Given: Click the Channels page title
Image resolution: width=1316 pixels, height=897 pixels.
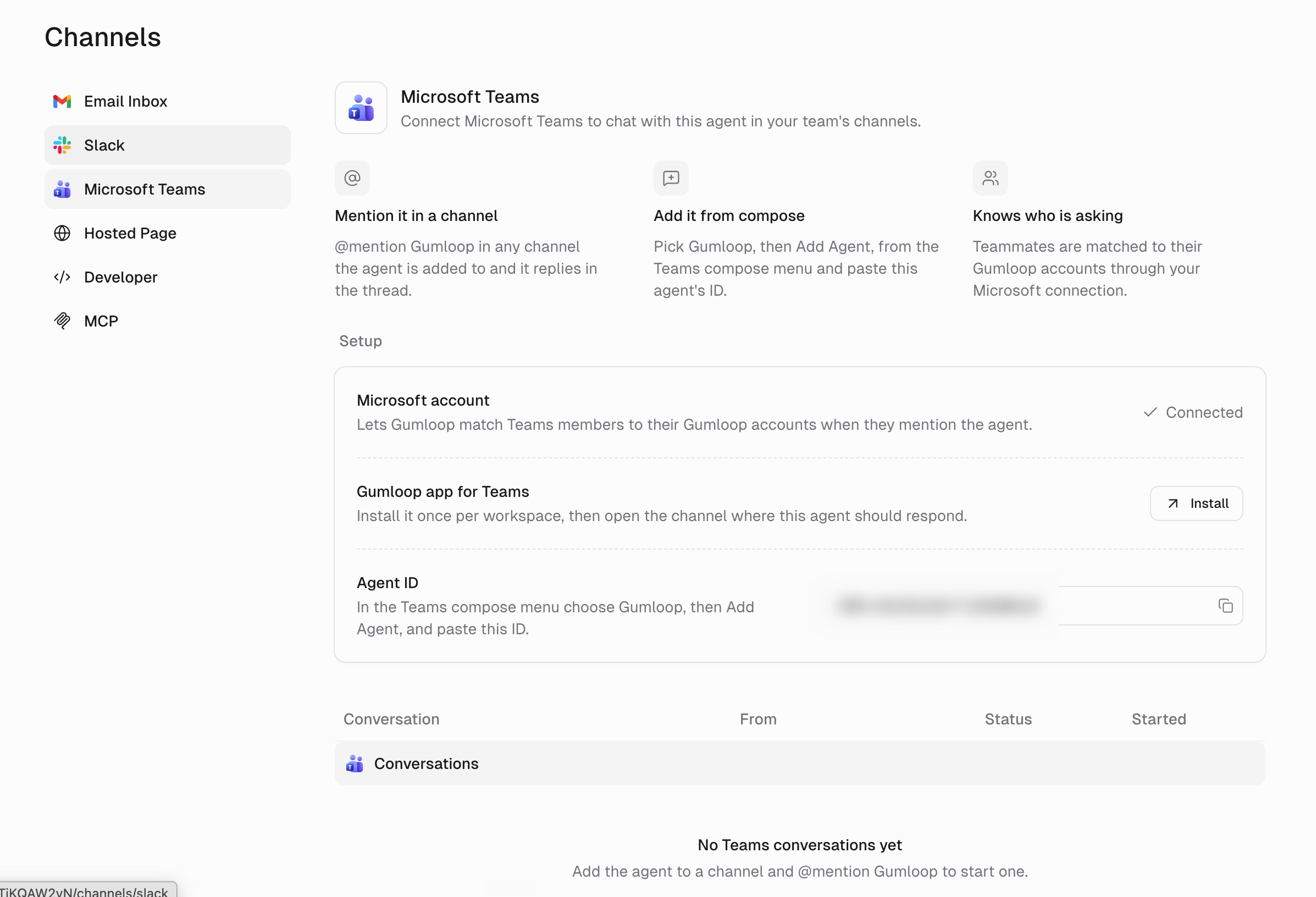Looking at the screenshot, I should [x=103, y=37].
